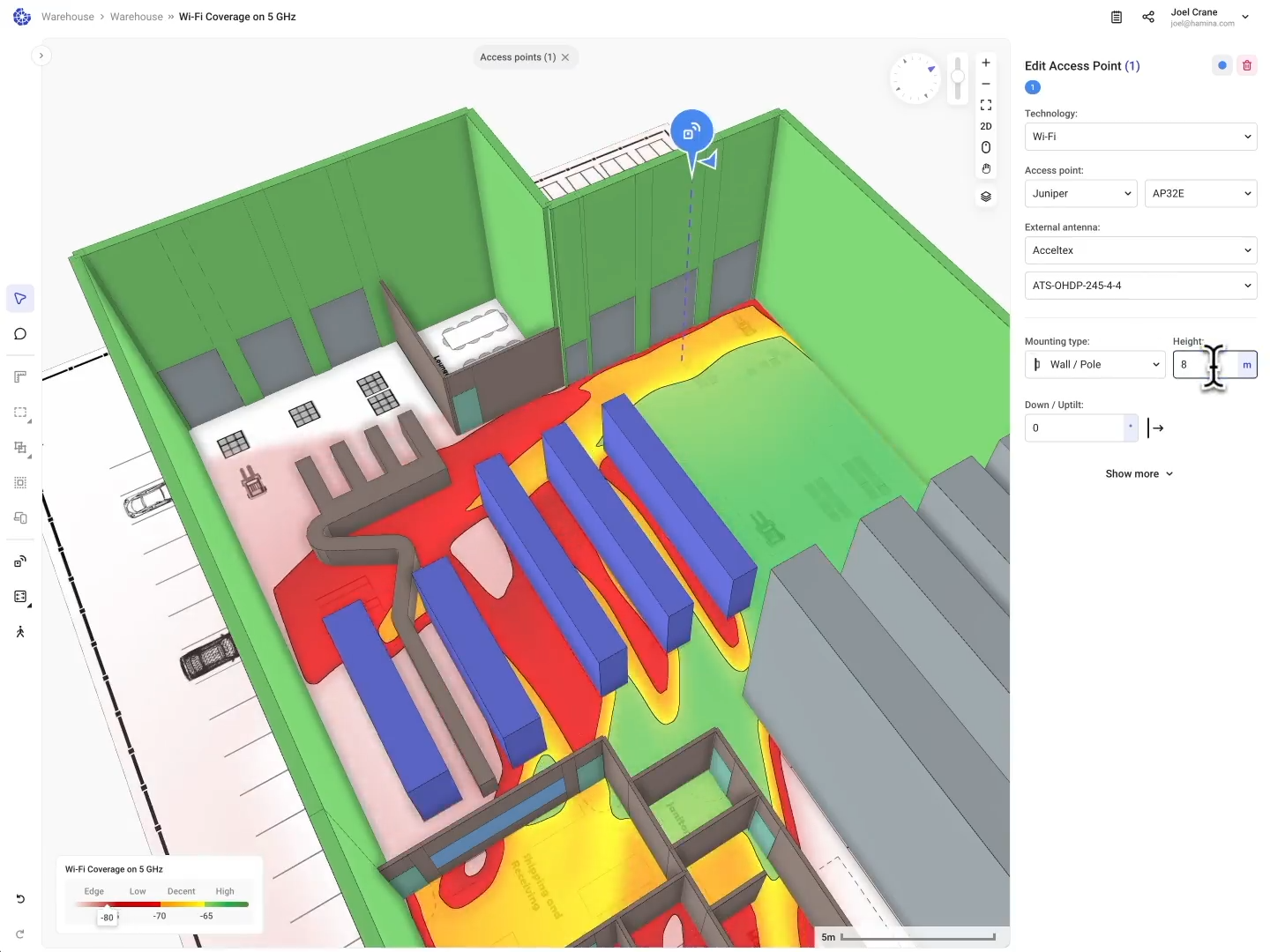This screenshot has width=1270, height=952.
Task: Open the map layers panel
Action: tap(986, 197)
